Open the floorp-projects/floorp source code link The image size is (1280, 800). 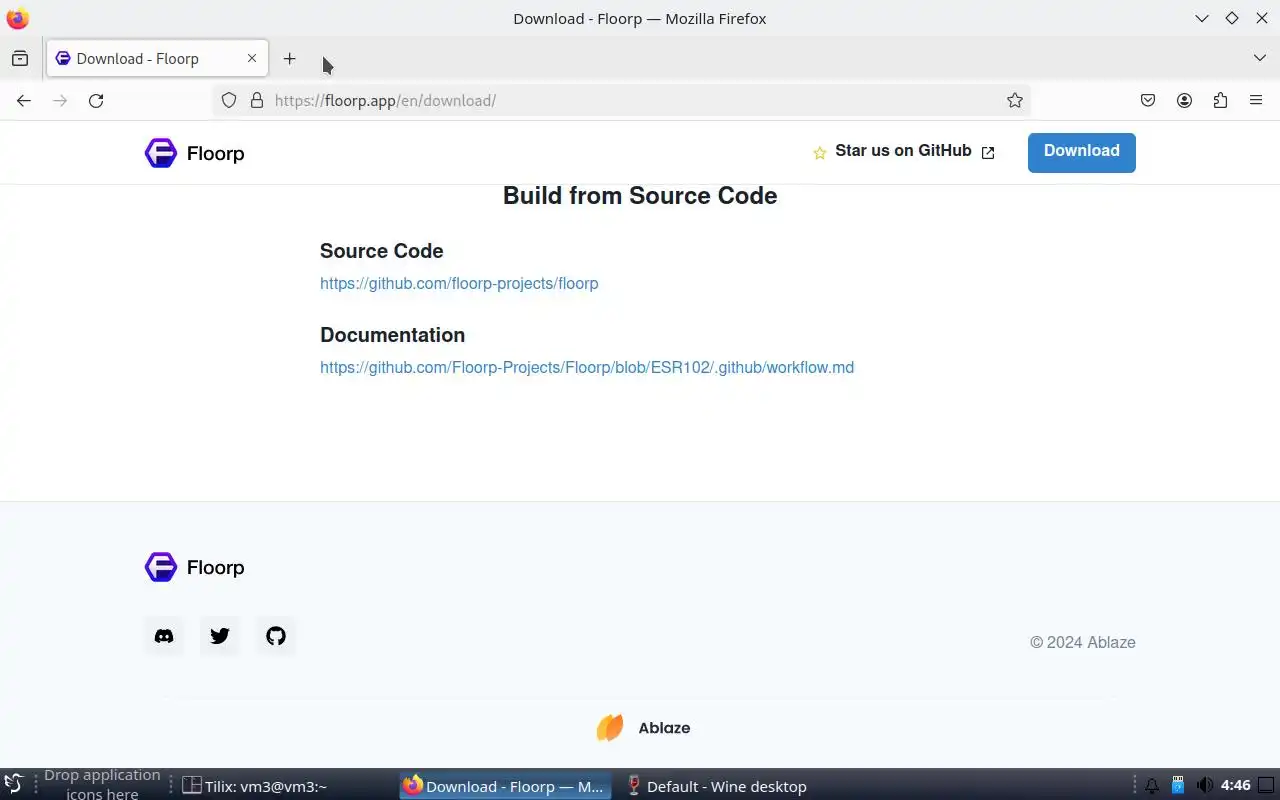tap(459, 284)
